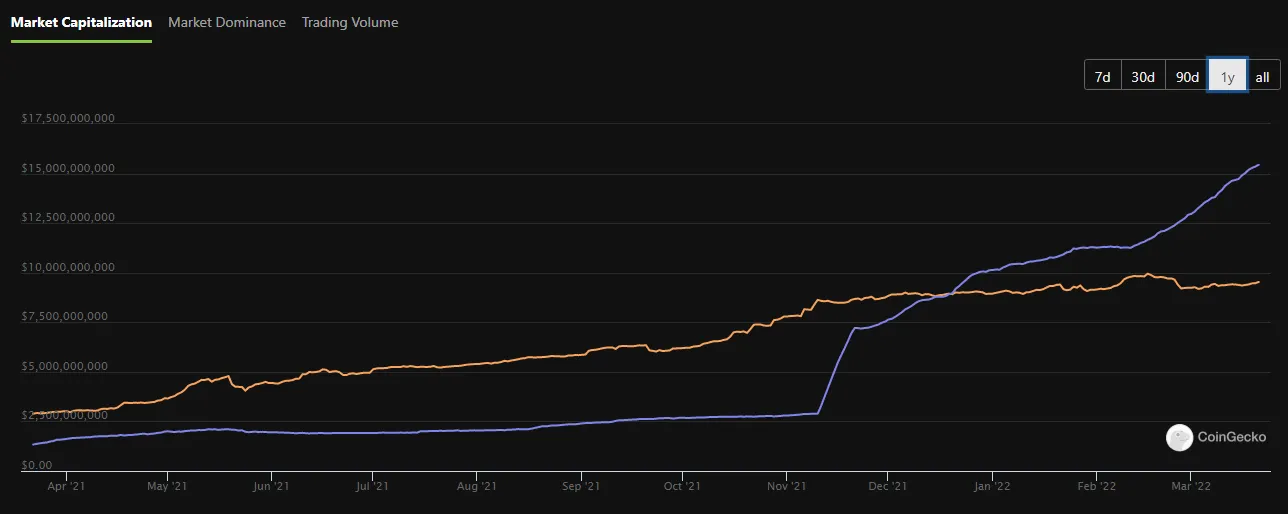Click the Aug '21 x-axis marker
1288x514 pixels.
[476, 486]
